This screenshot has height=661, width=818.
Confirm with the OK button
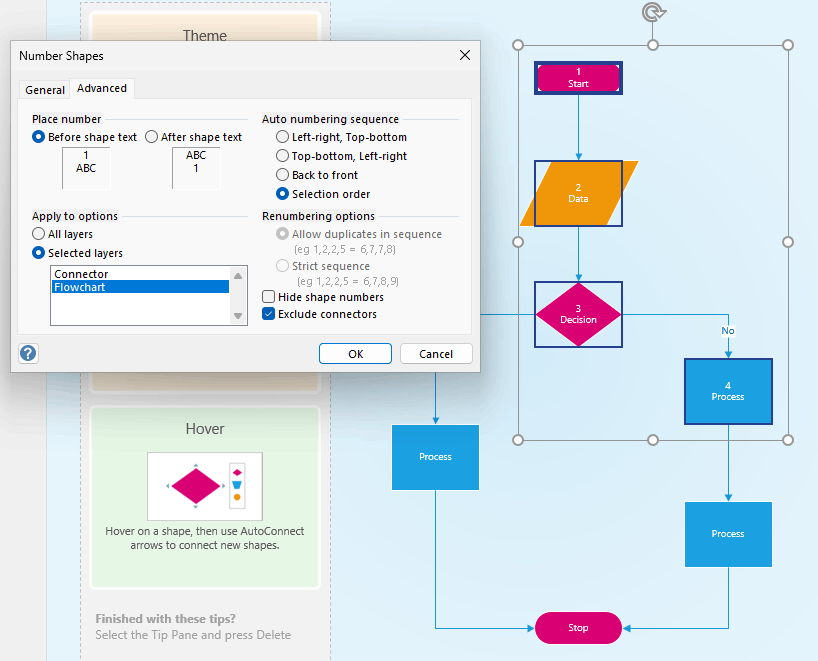[x=355, y=354]
